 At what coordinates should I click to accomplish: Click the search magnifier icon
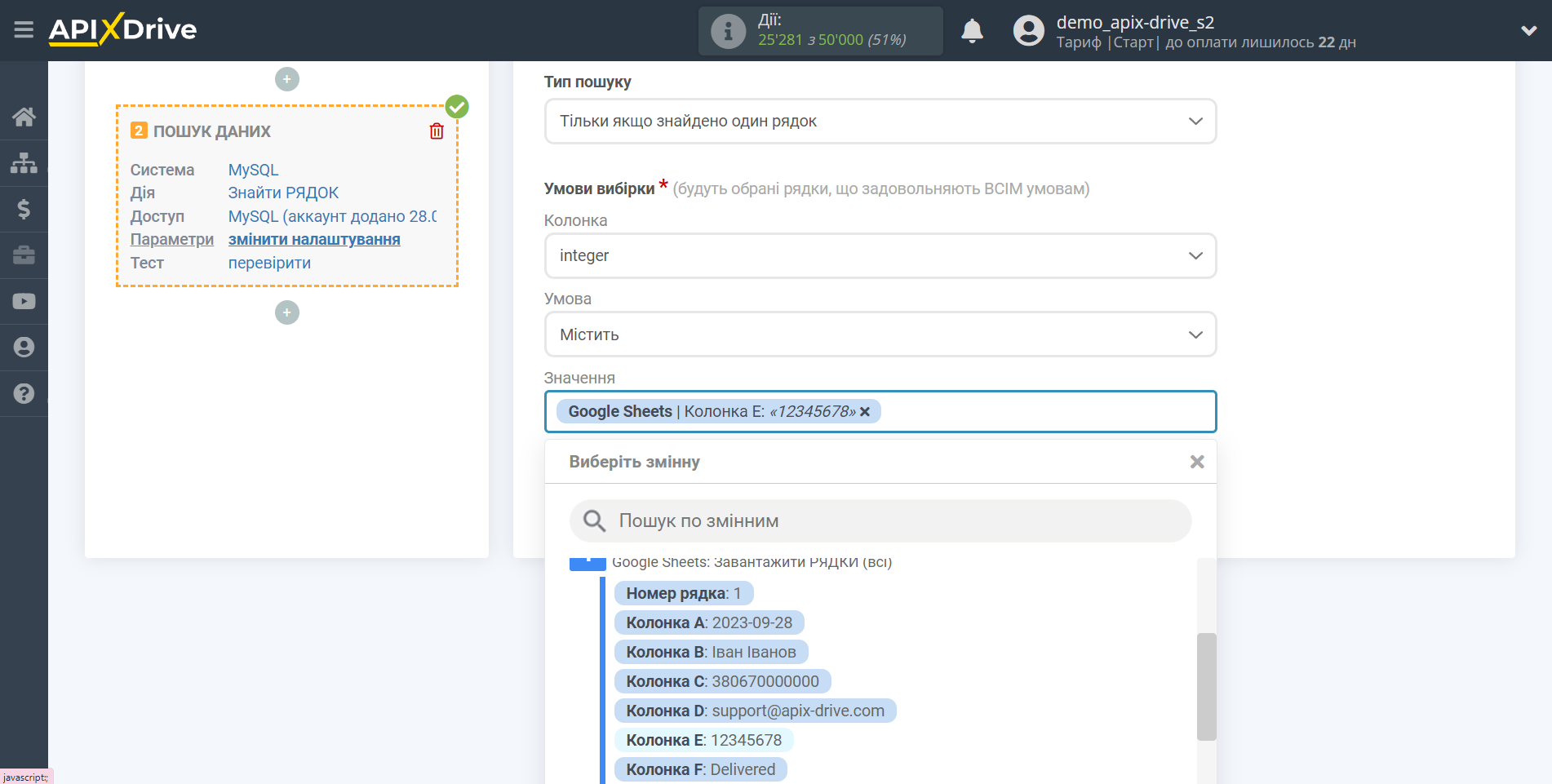click(x=594, y=520)
